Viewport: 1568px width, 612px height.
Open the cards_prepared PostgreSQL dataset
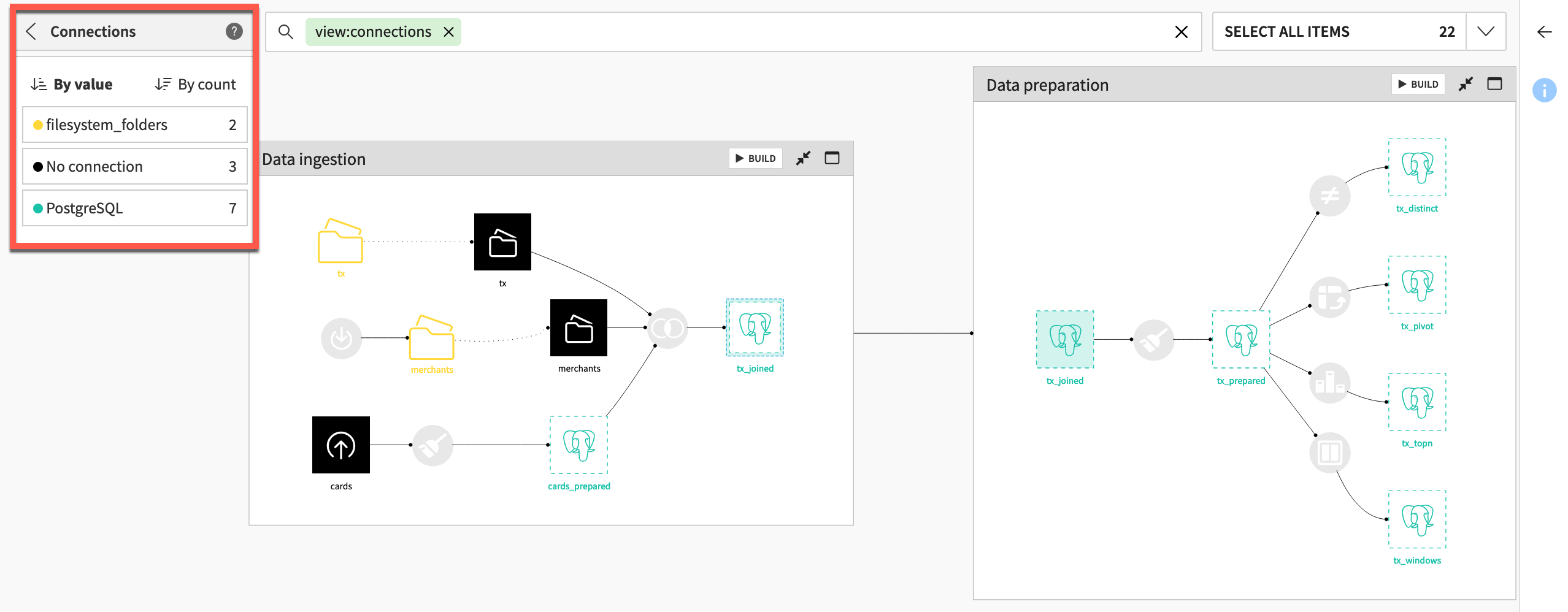(x=578, y=446)
